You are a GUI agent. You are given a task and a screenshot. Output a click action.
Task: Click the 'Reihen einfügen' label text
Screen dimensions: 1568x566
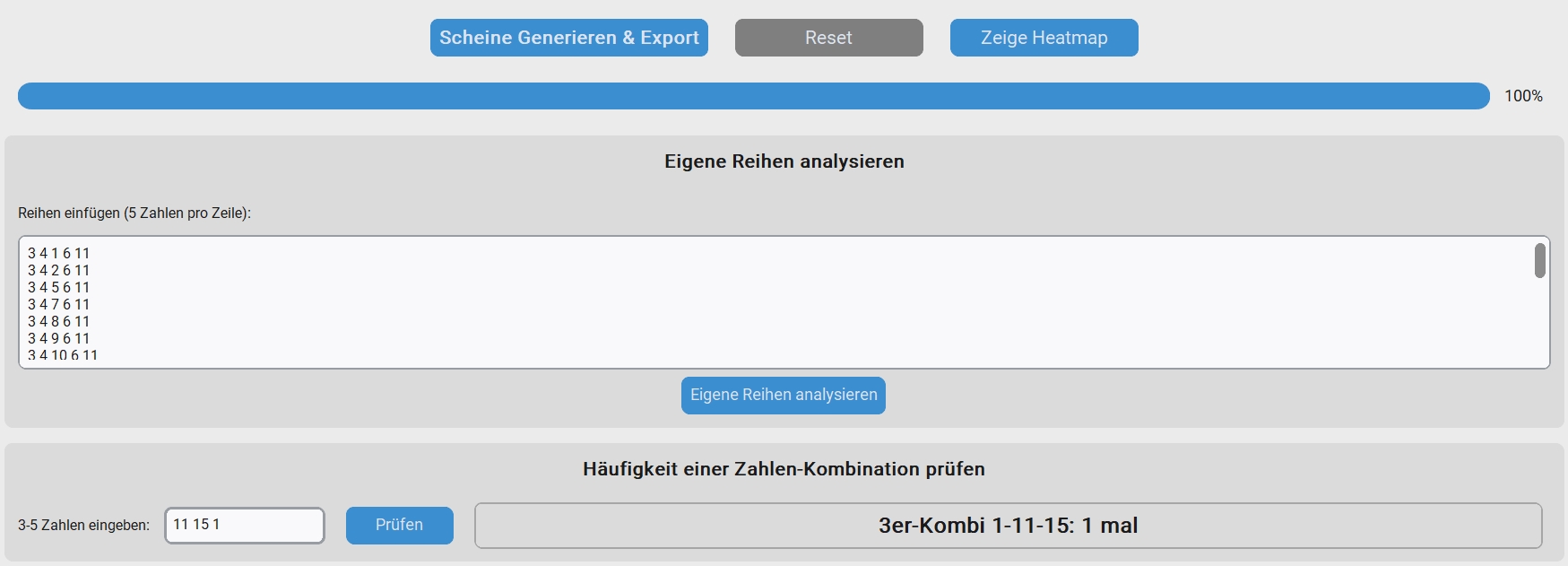coord(134,213)
